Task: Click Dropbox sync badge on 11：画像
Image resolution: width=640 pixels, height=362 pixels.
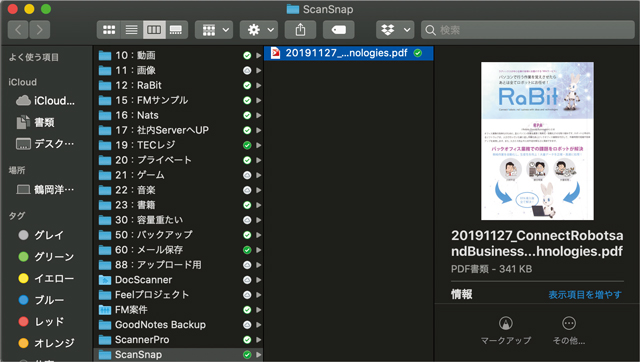Action: pyautogui.click(x=247, y=71)
